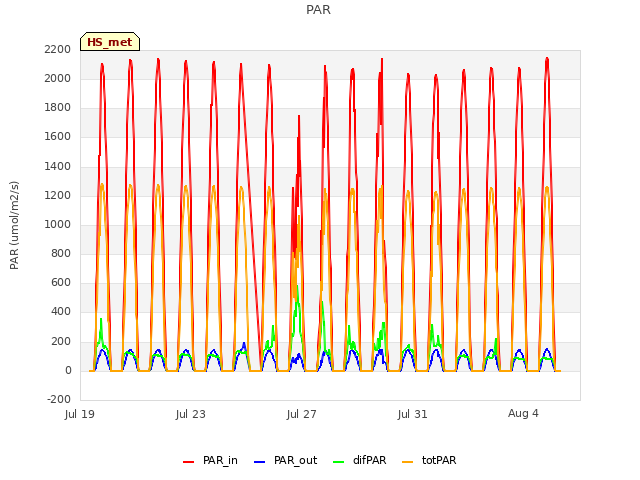Click the Jul 27 x-axis label
The height and width of the screenshot is (480, 640).
coord(302,414)
